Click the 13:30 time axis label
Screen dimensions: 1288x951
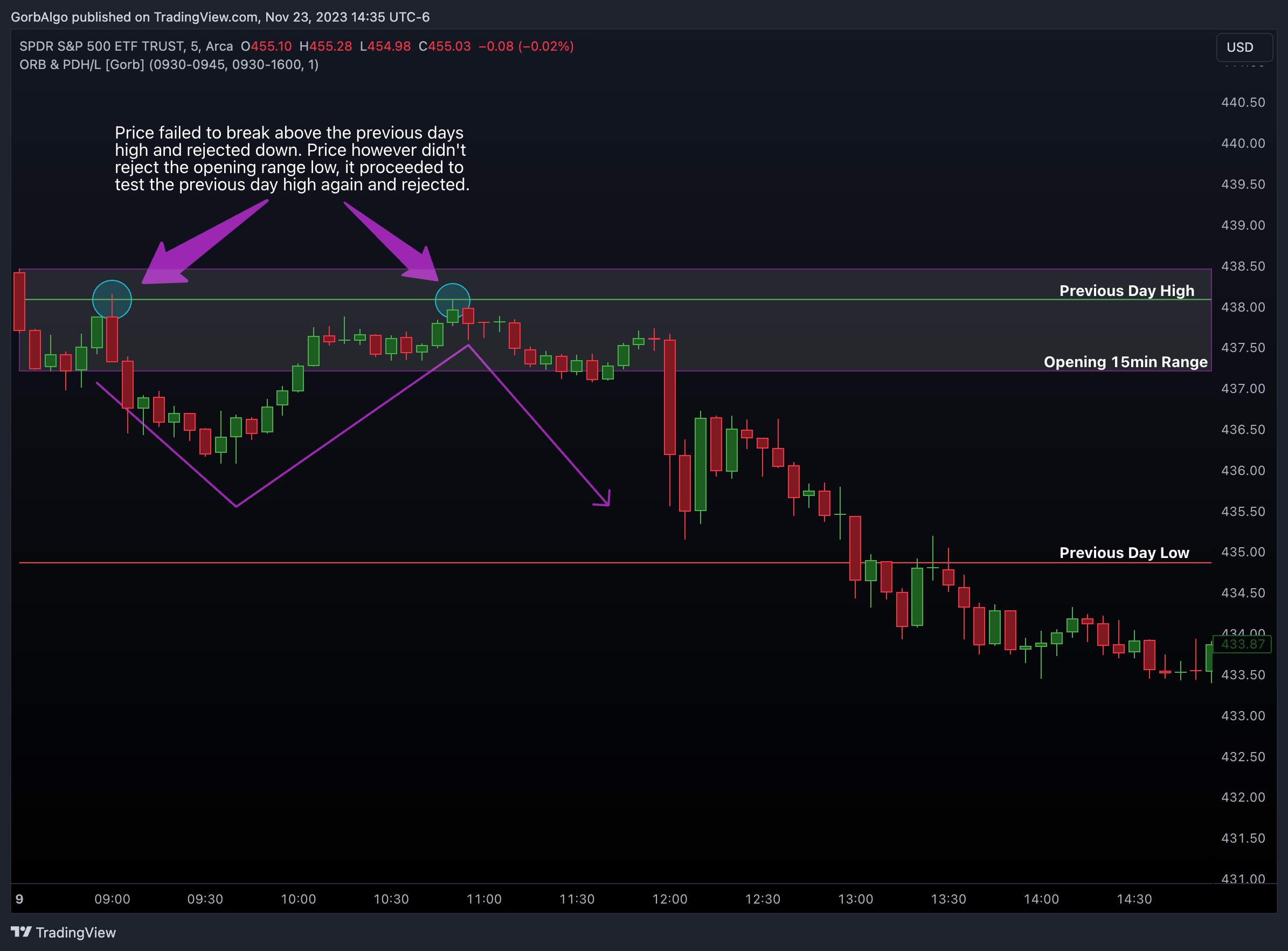coord(949,899)
